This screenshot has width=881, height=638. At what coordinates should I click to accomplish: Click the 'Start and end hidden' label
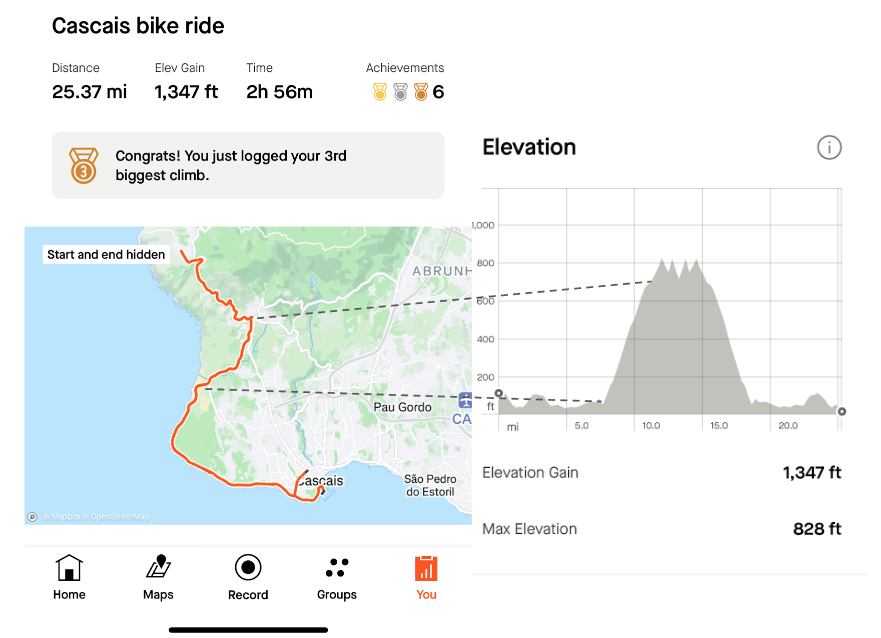106,254
